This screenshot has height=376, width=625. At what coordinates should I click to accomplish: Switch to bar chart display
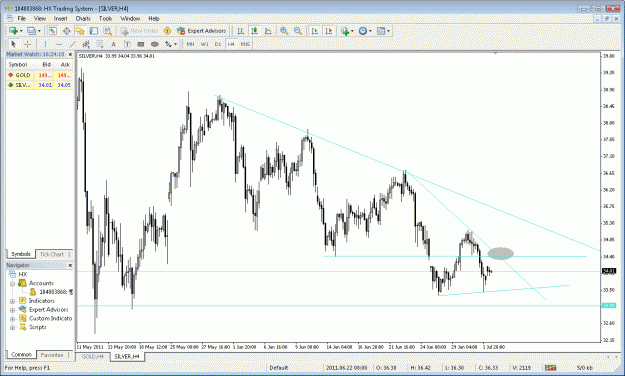pos(241,31)
